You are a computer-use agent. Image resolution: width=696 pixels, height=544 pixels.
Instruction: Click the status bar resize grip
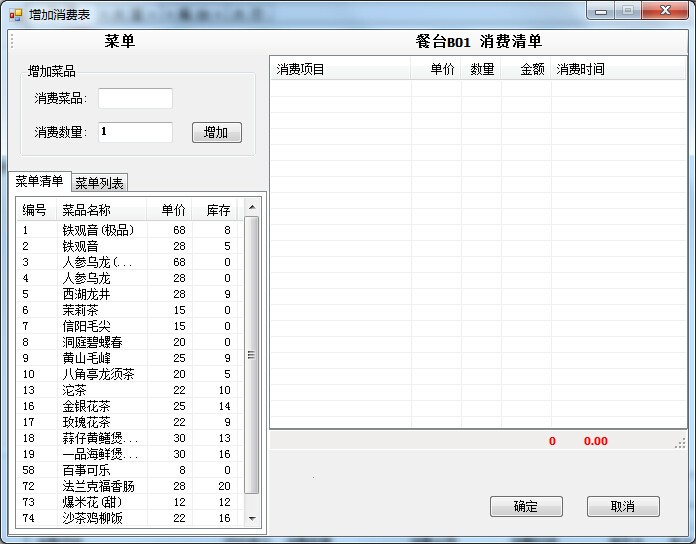(x=680, y=443)
